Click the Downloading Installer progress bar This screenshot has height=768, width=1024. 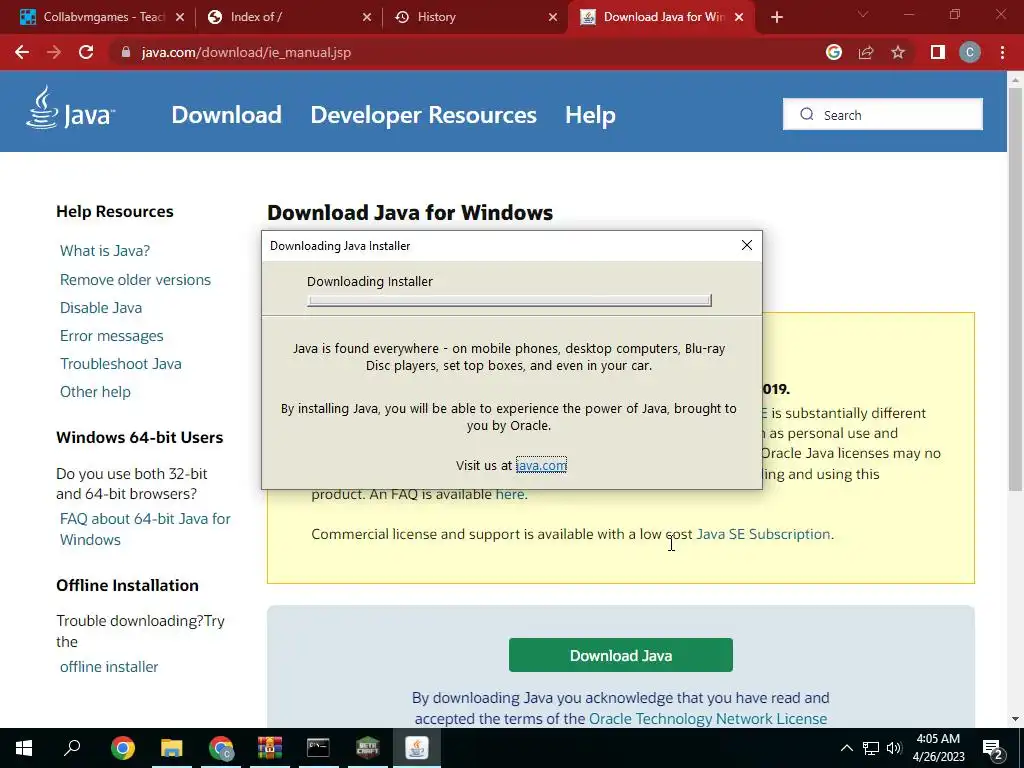click(509, 300)
